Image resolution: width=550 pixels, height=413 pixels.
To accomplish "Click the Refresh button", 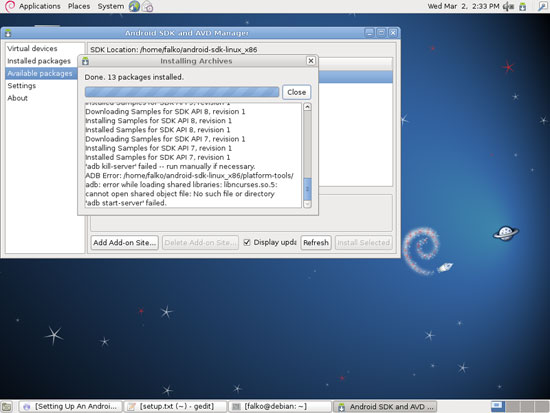I will (x=316, y=242).
